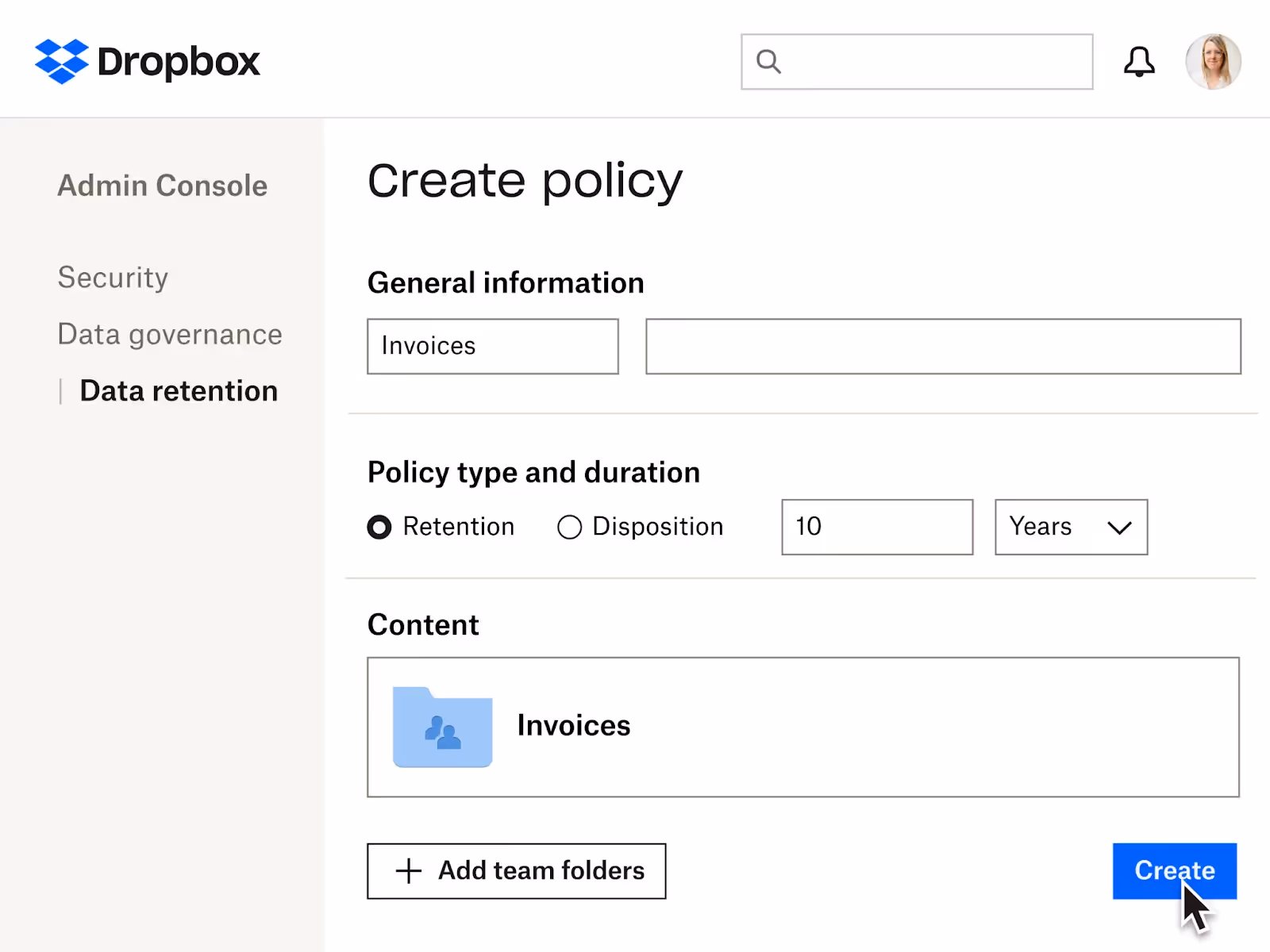Click the Dropbox logo icon
Image resolution: width=1270 pixels, height=952 pixels.
61,61
